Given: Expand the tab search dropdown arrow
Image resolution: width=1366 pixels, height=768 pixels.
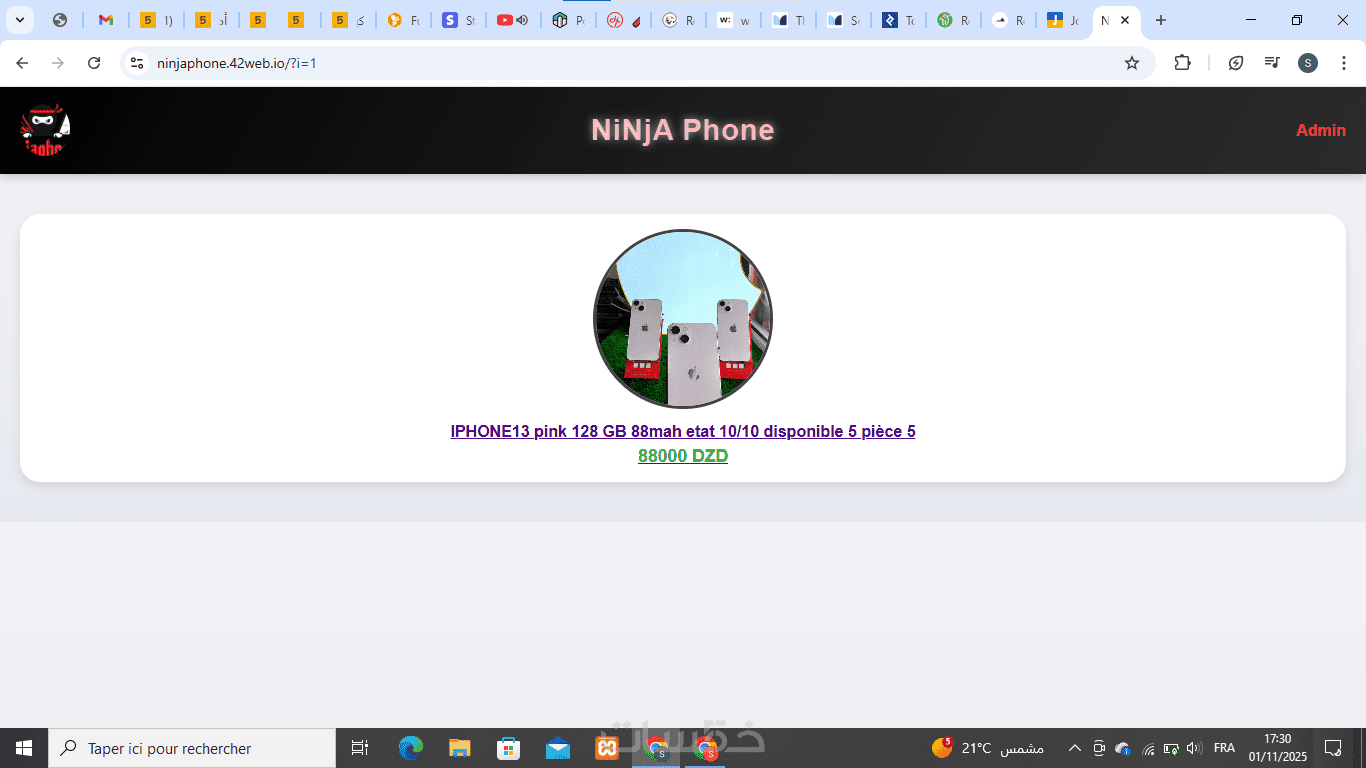Looking at the screenshot, I should (x=19, y=20).
